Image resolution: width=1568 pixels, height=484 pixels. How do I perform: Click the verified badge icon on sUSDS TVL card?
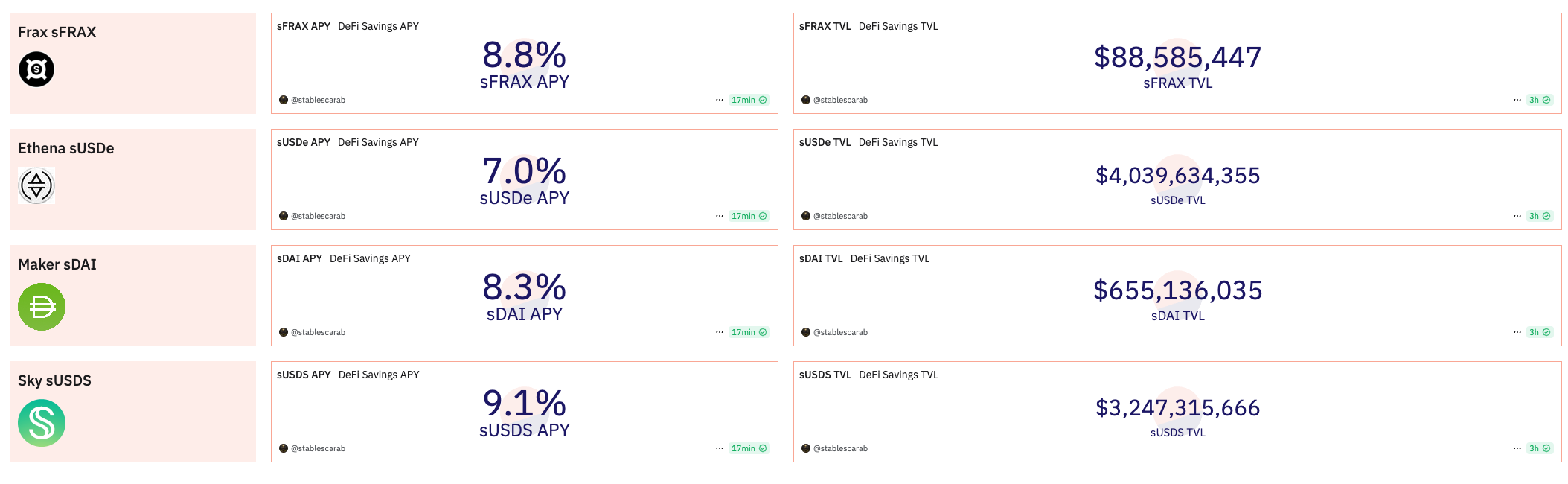click(1547, 448)
